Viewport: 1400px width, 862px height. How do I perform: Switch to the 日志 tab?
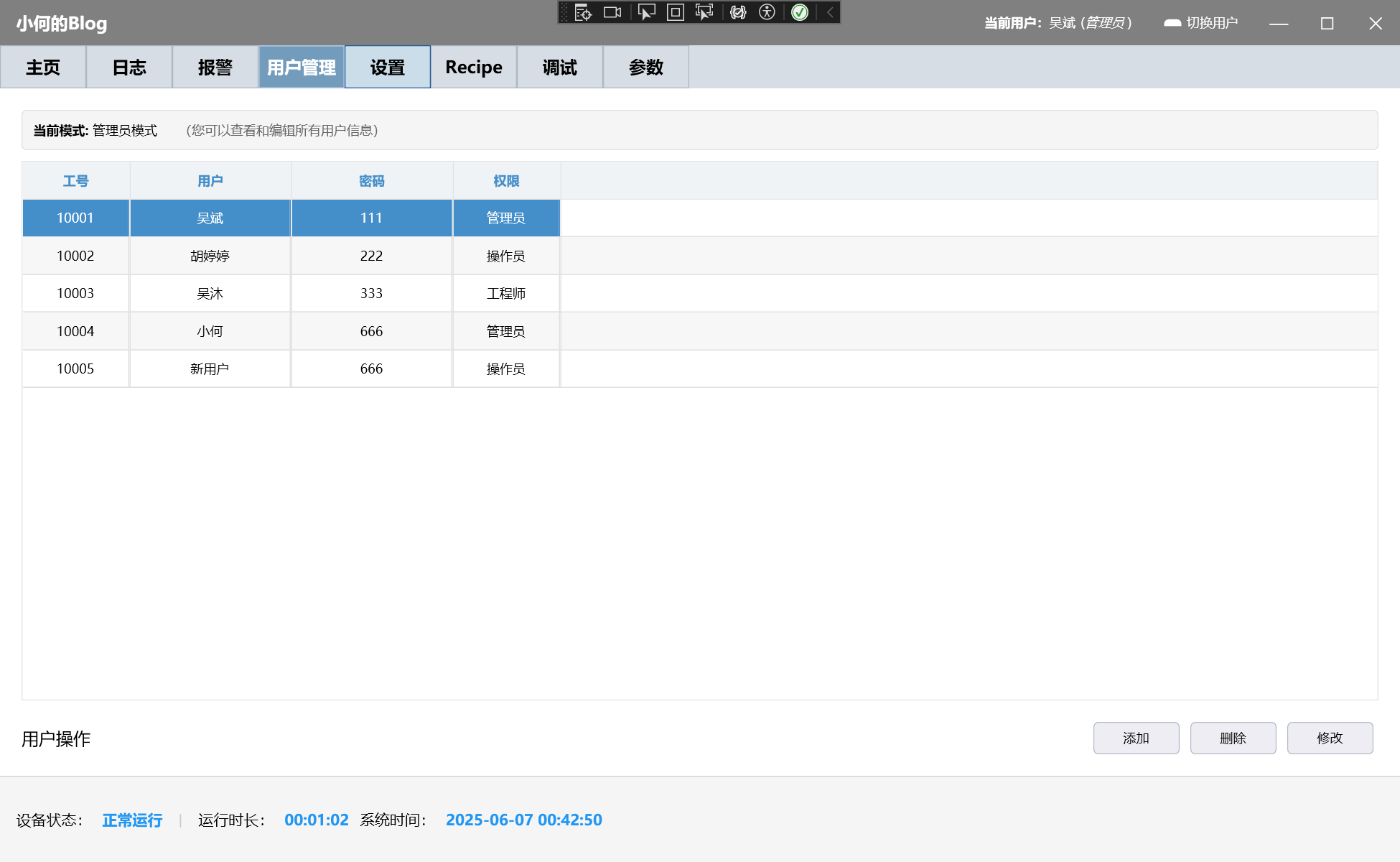tap(129, 68)
